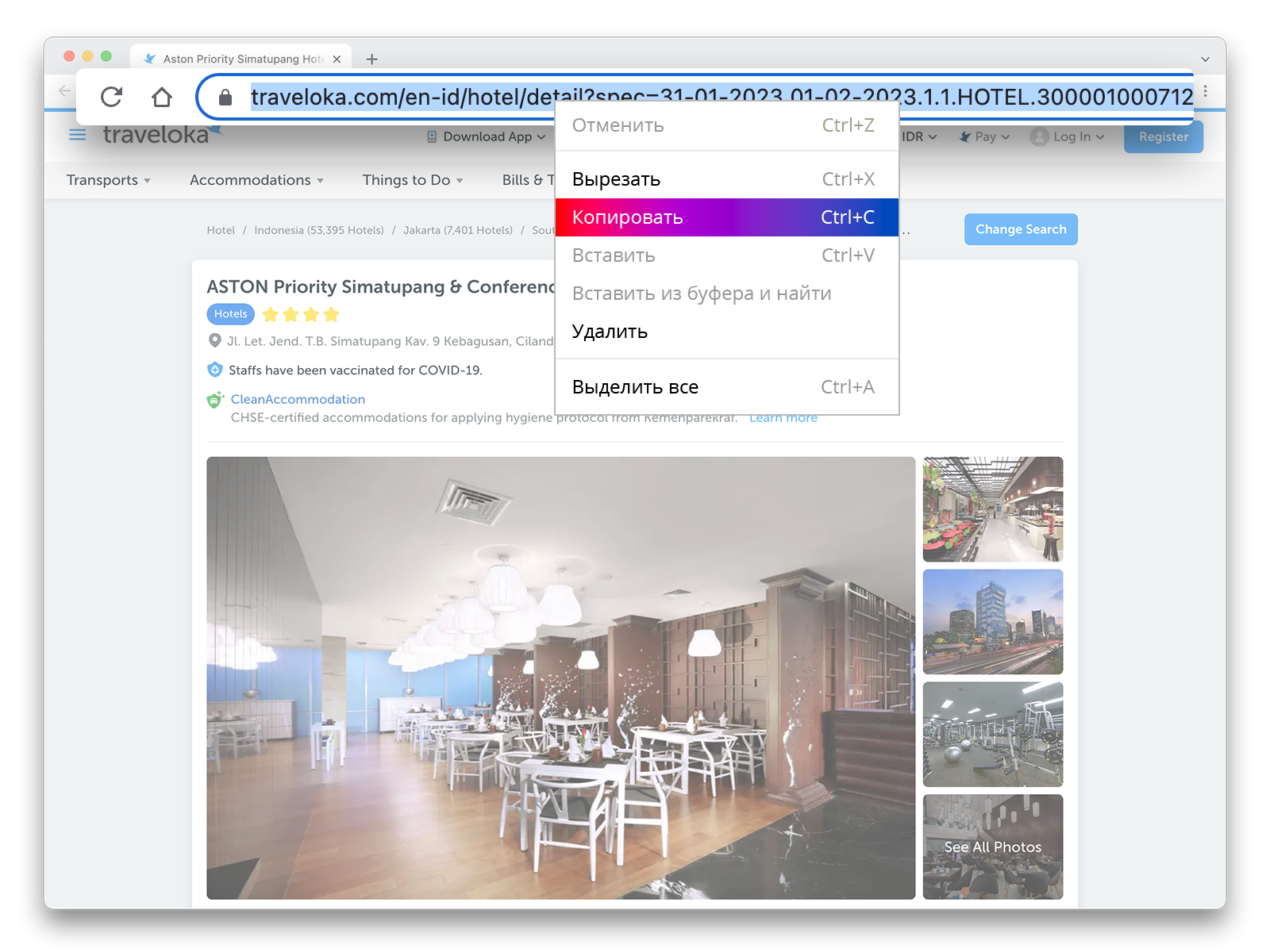Click the hotel star rating icons
Viewport: 1270px width, 952px height.
click(x=301, y=314)
